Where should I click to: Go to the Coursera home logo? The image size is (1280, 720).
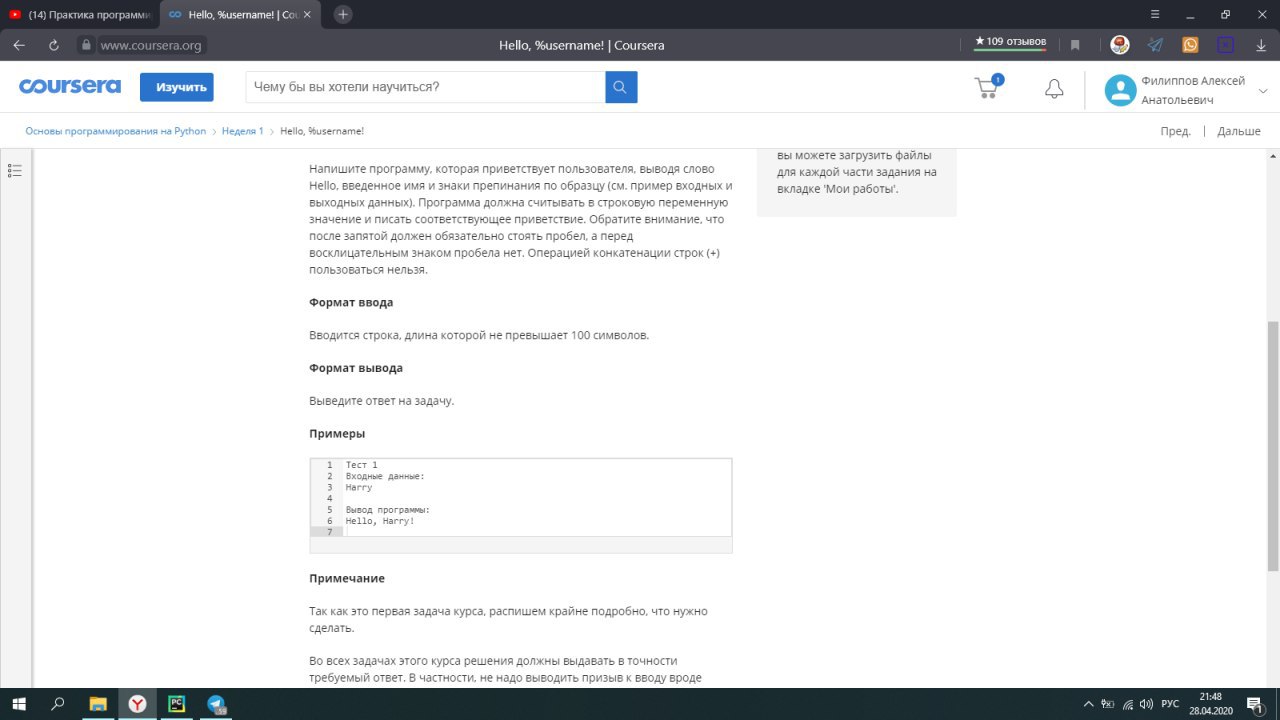[70, 87]
